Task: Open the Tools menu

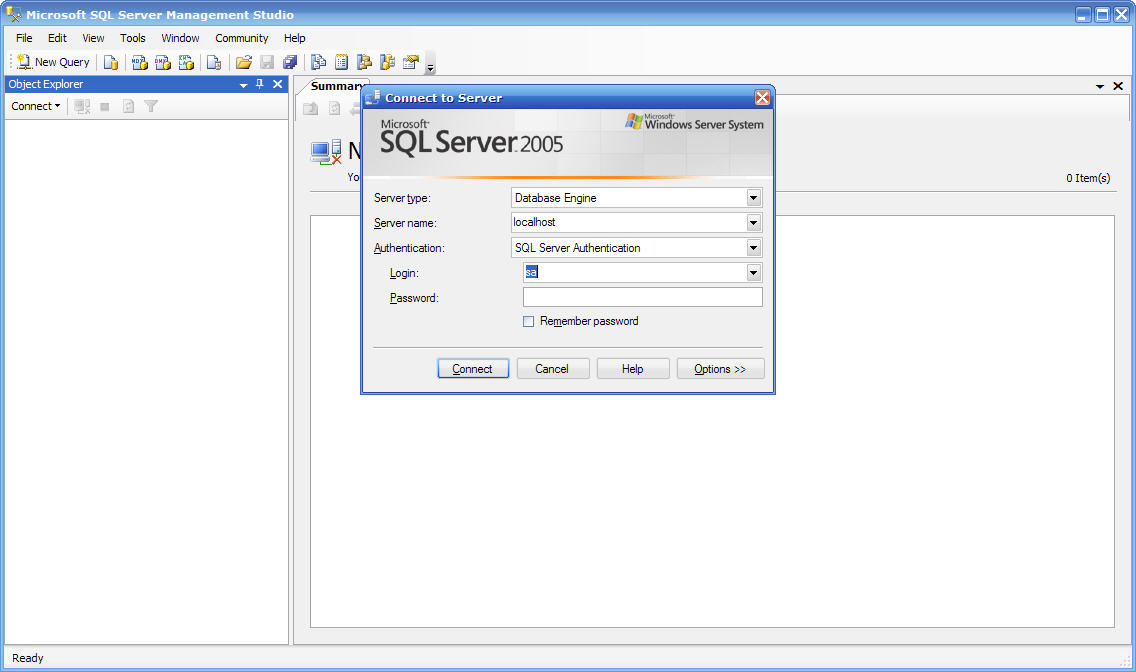Action: coord(133,38)
